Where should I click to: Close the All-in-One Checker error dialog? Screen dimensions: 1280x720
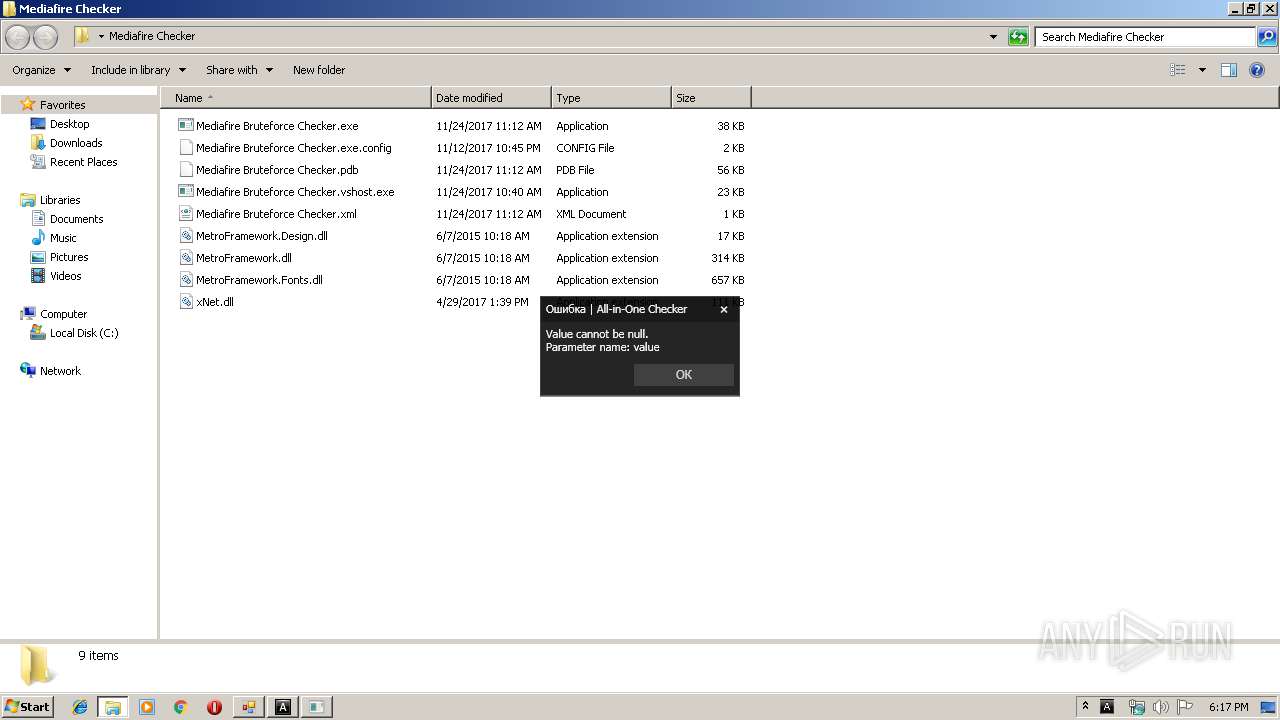724,309
